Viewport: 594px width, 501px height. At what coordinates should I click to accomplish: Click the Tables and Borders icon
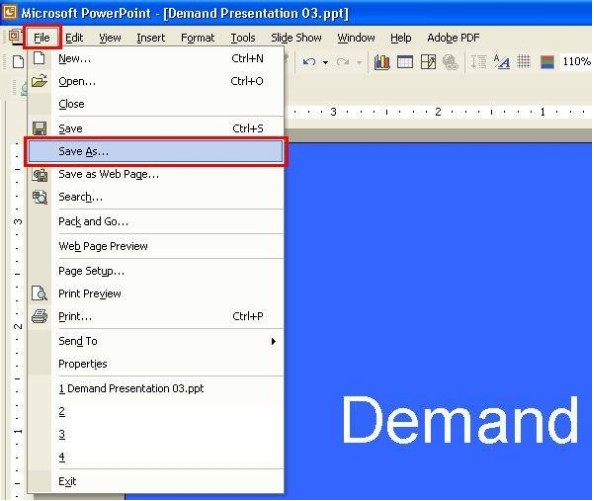(x=428, y=62)
